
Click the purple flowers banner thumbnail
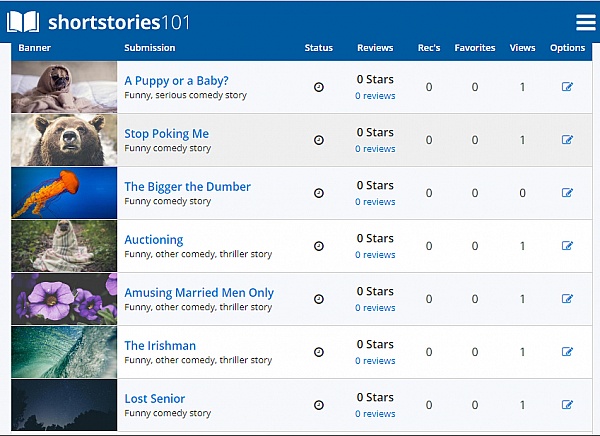point(64,299)
